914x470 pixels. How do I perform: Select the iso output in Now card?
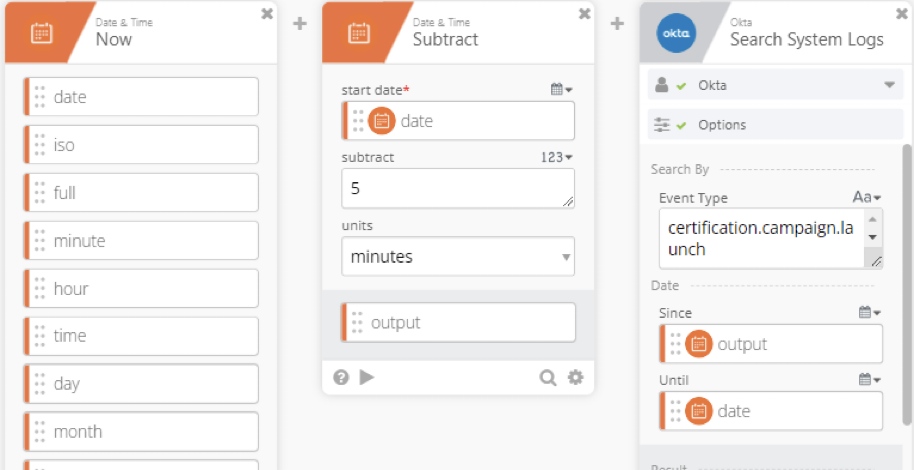click(x=141, y=145)
